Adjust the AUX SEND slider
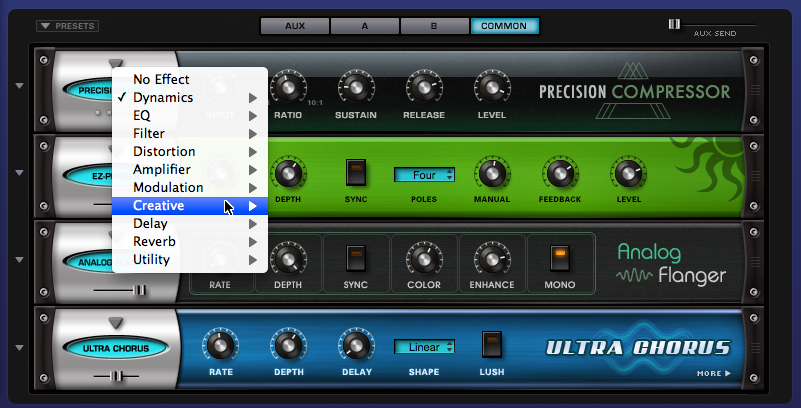Image resolution: width=801 pixels, height=408 pixels. (x=674, y=24)
